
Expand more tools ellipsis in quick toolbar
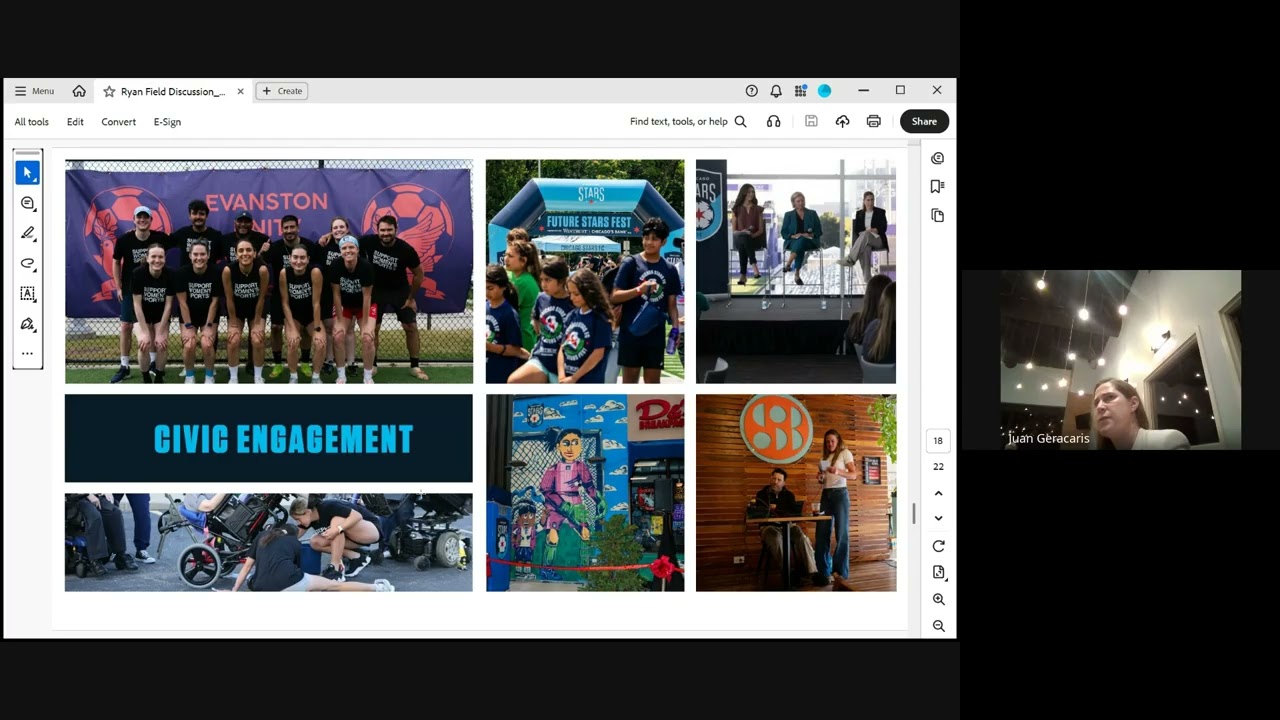pos(28,354)
